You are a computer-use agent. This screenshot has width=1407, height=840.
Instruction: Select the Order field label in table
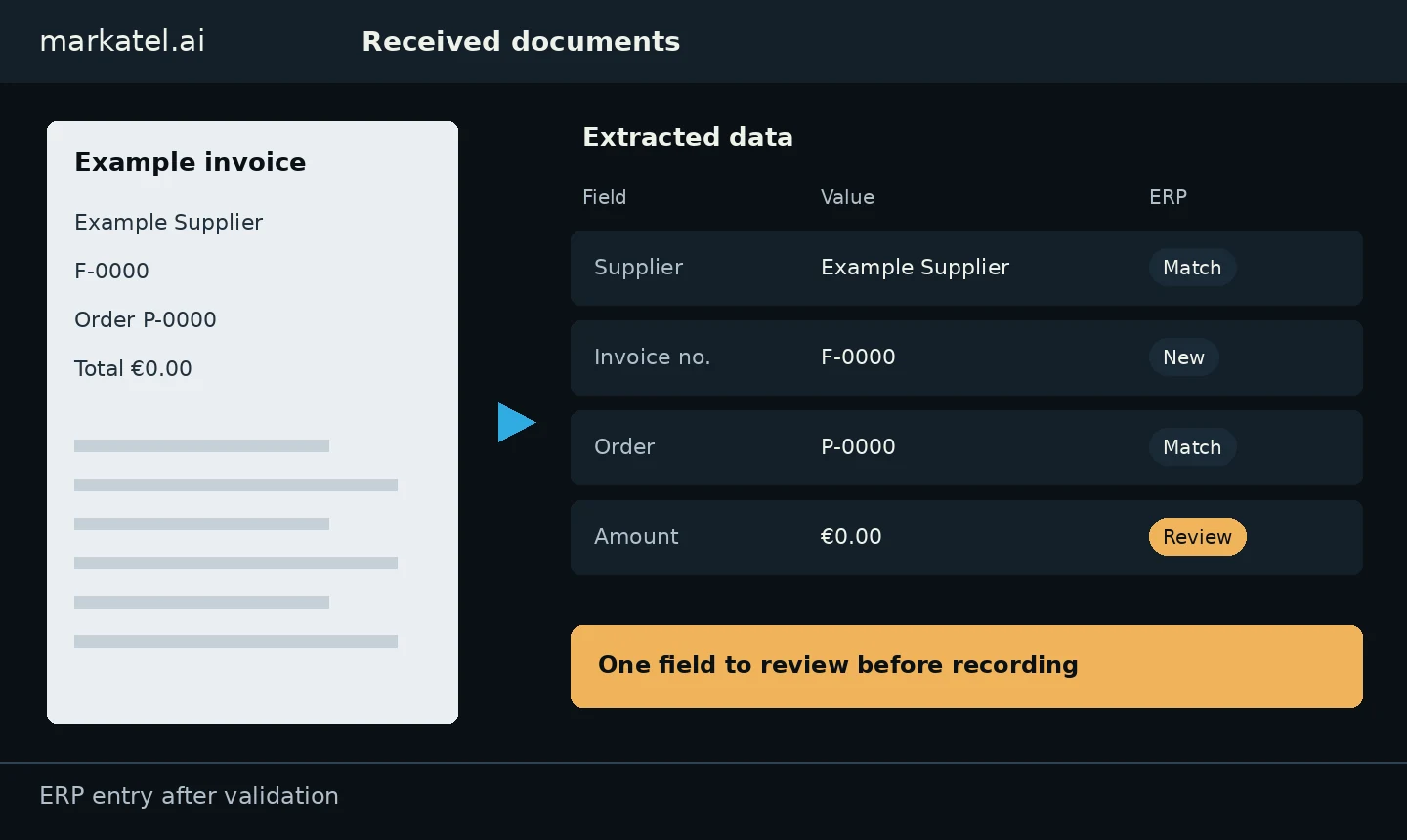click(624, 447)
